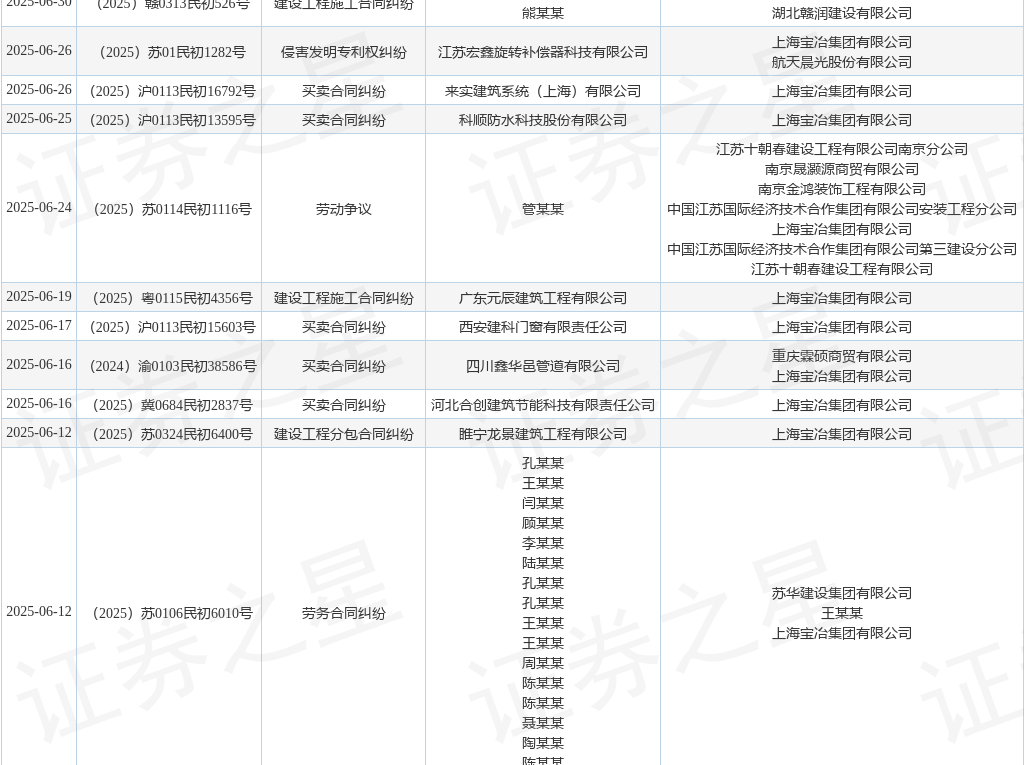1024x765 pixels.
Task: Click date 2025-06-26 in the 沪0113民初16792号 row
Action: coord(39,90)
